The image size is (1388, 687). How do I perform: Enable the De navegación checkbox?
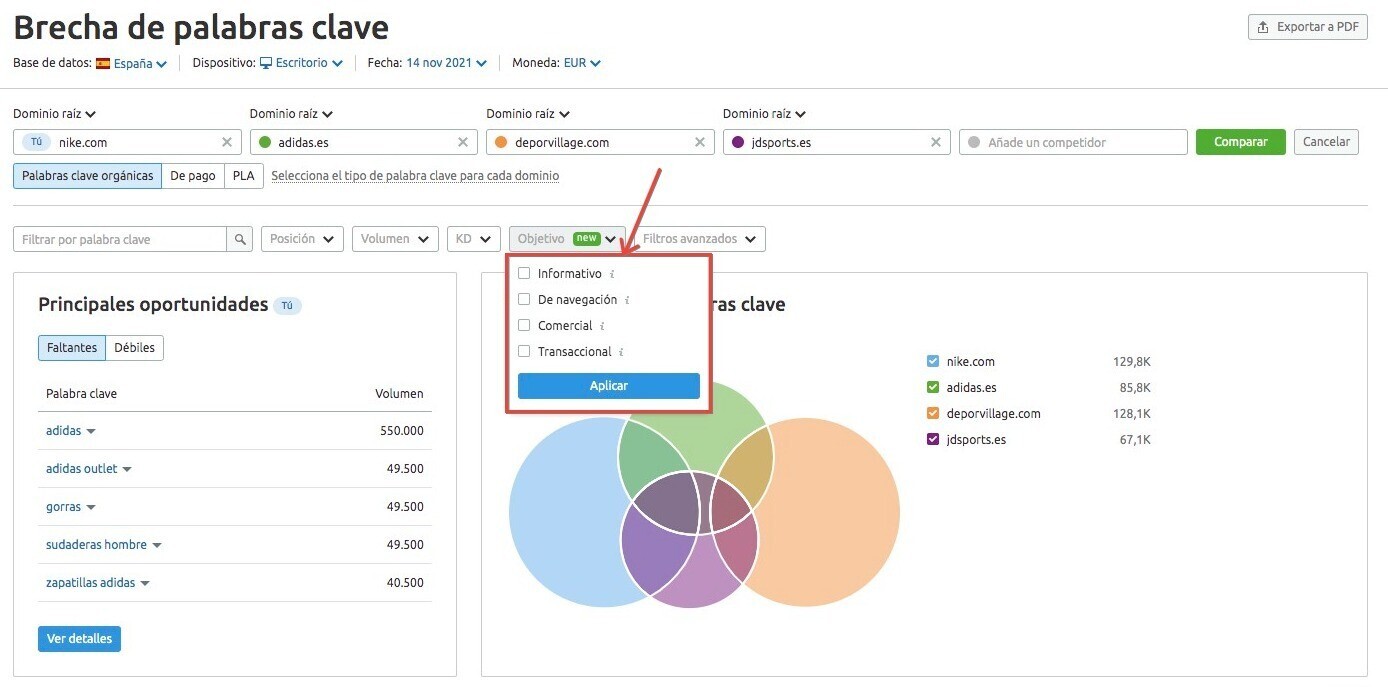(x=524, y=299)
